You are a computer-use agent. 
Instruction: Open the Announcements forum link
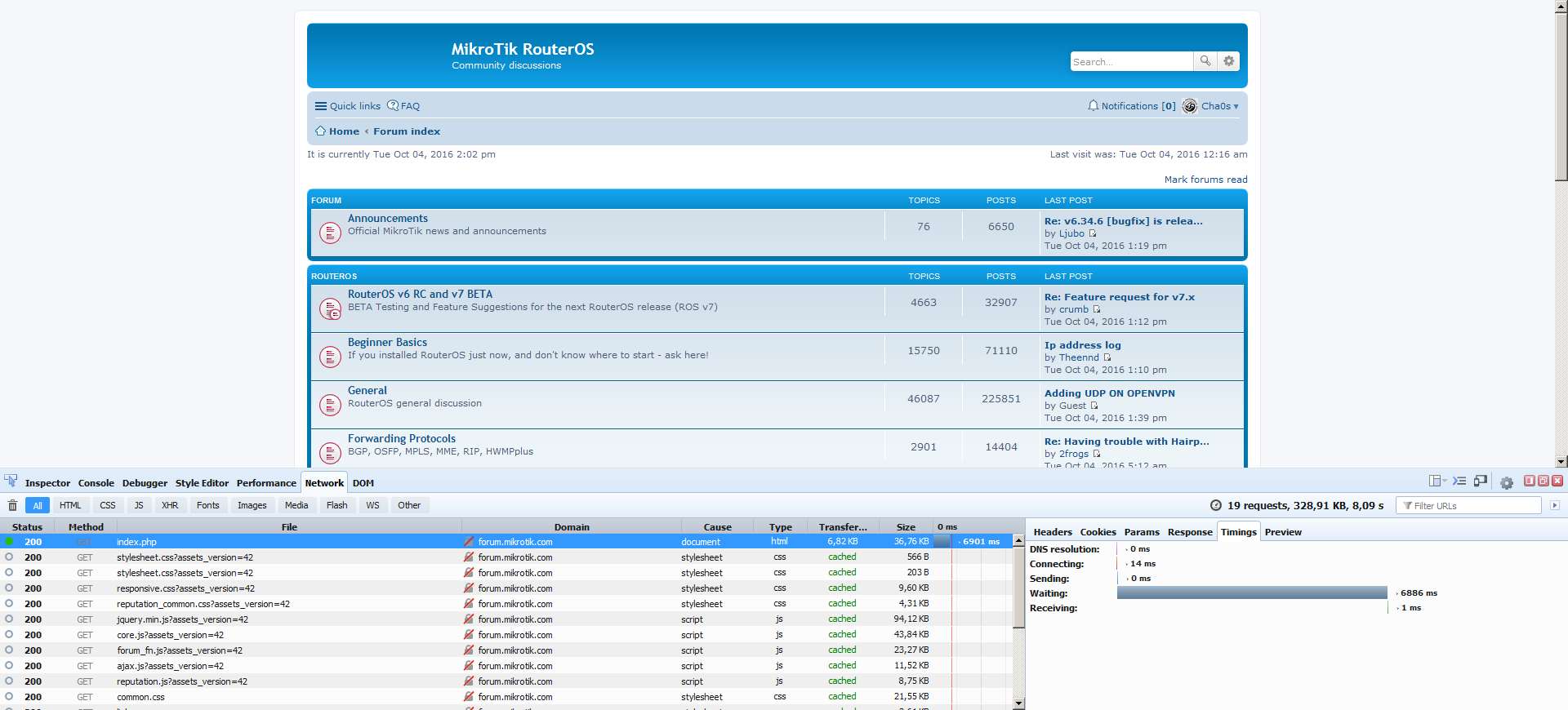[x=388, y=219]
